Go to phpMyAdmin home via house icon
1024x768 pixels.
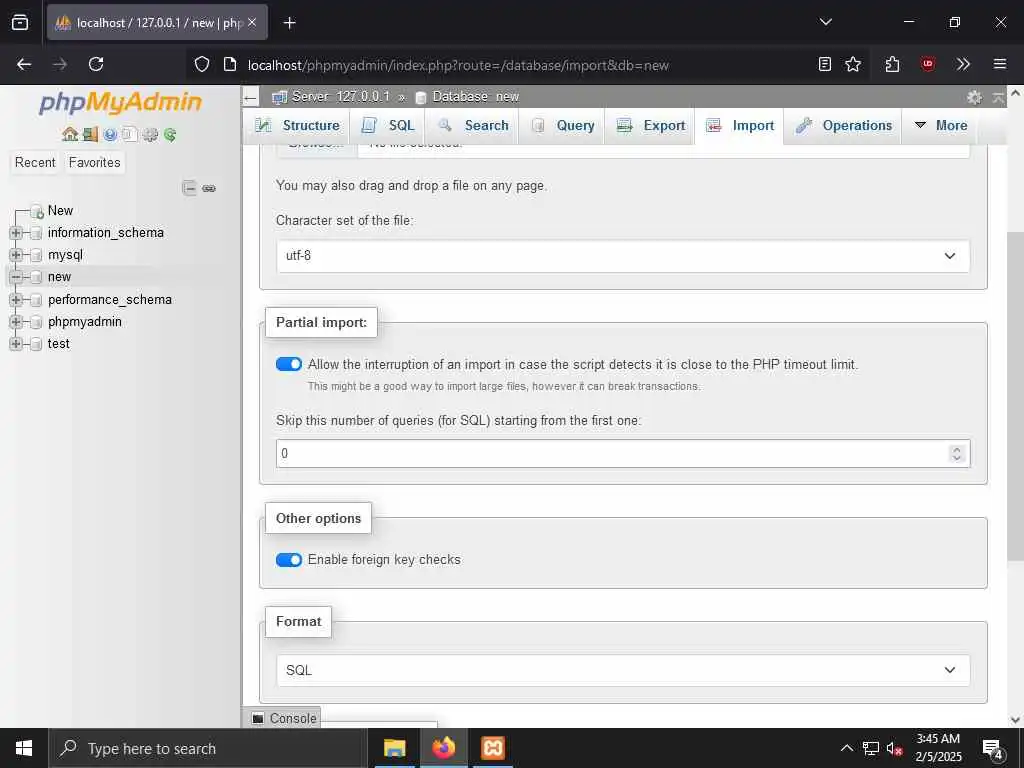click(x=70, y=135)
